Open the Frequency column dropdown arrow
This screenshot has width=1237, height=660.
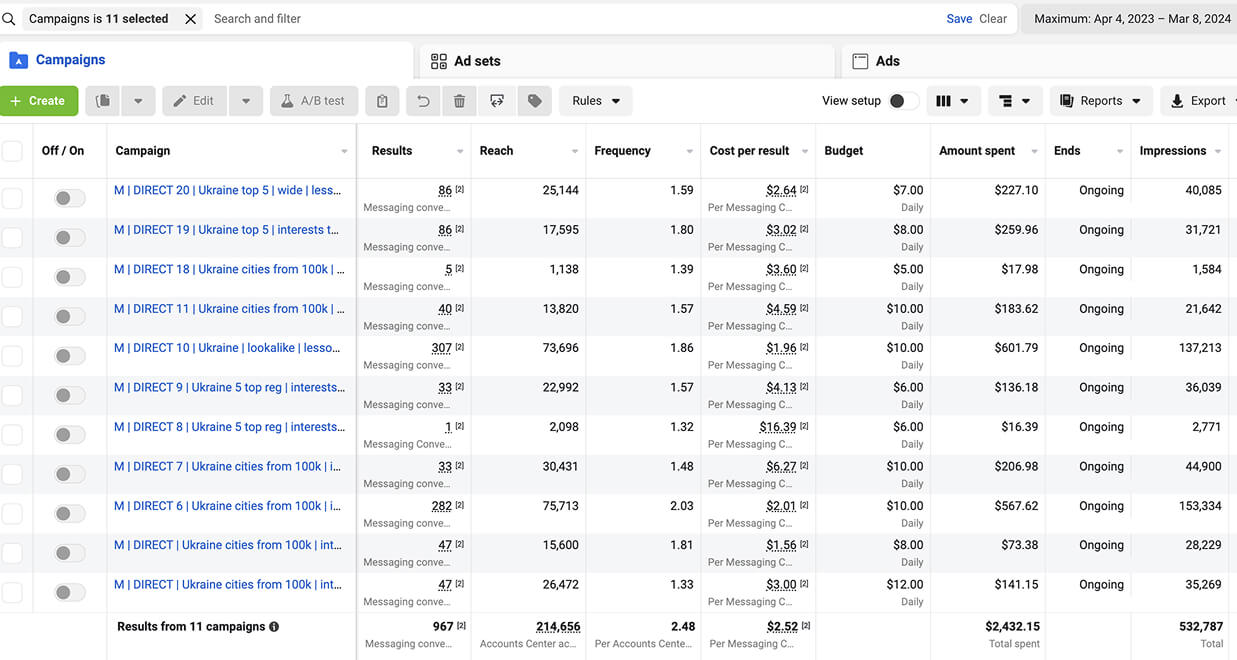pyautogui.click(x=689, y=152)
